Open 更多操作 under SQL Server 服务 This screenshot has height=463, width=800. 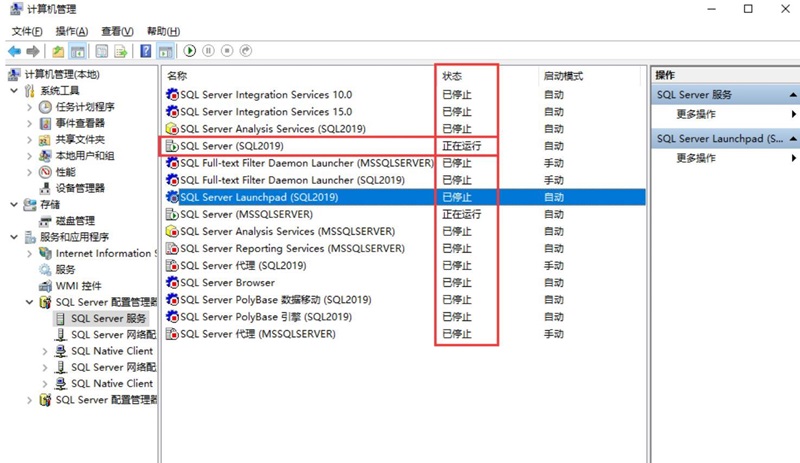click(696, 114)
